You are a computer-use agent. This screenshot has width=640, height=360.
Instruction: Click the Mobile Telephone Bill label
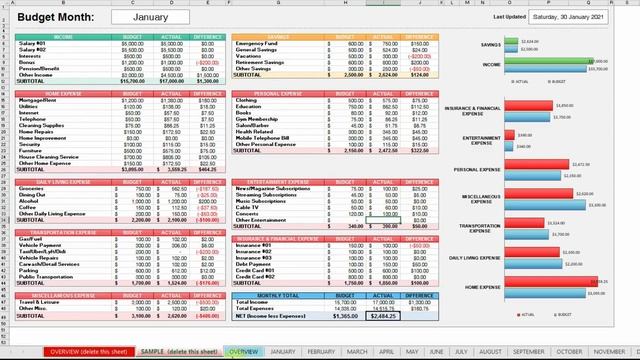(262, 138)
